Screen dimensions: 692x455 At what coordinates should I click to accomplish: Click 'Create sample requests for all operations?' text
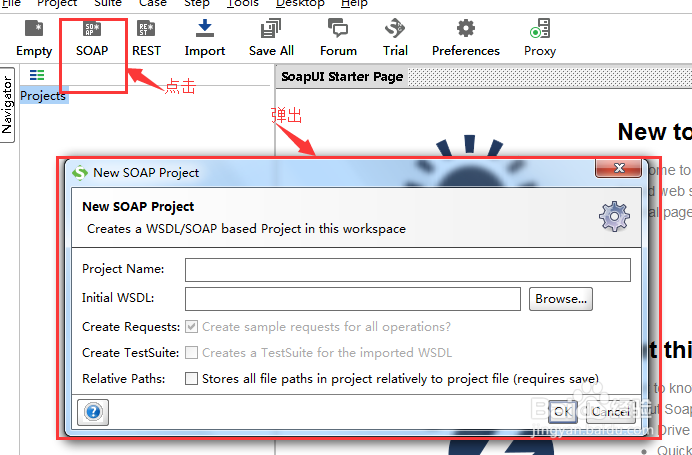[326, 327]
